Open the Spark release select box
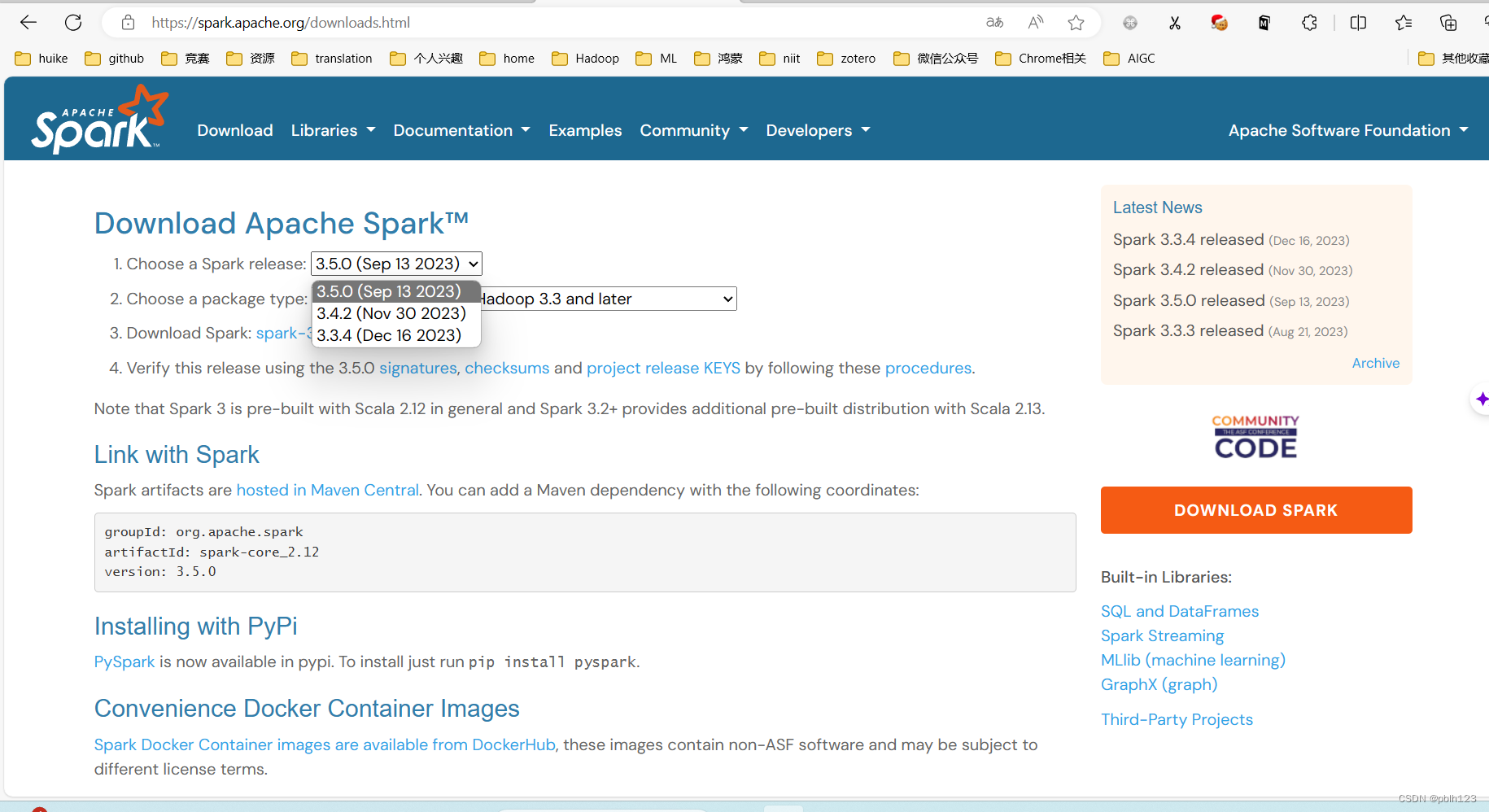1489x812 pixels. tap(396, 264)
